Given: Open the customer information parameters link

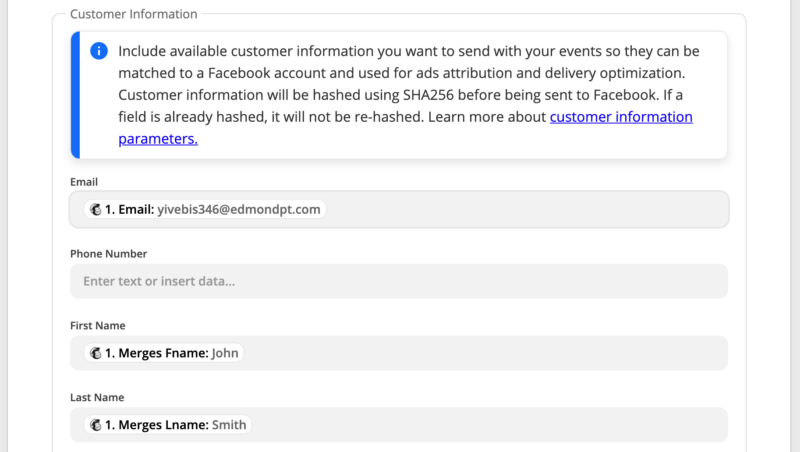Looking at the screenshot, I should tap(621, 117).
